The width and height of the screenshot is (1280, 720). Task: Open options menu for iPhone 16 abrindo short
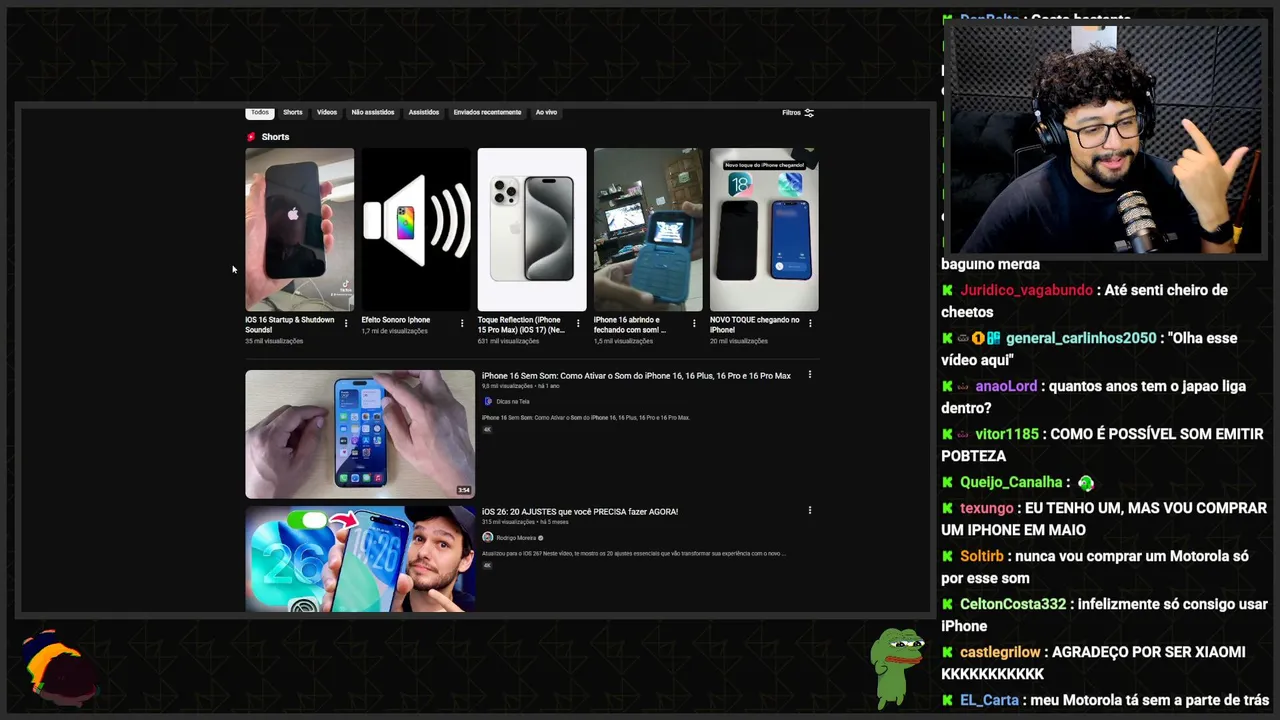(x=694, y=323)
